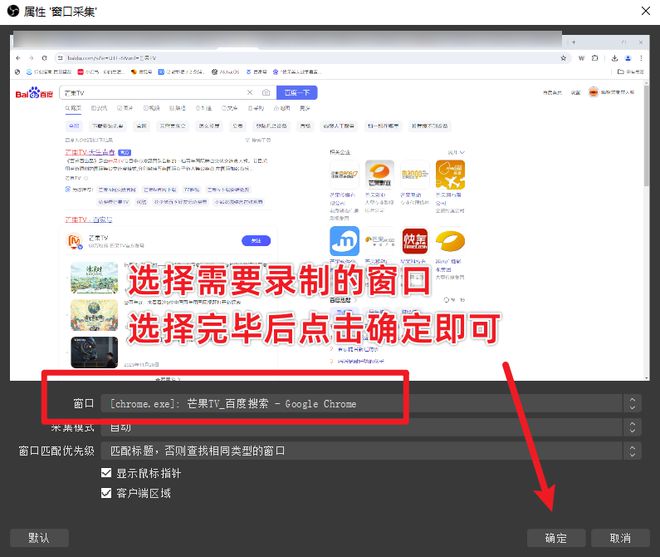
Task: Click Chrome's profile avatar icon in the toolbar
Action: pyautogui.click(x=628, y=58)
